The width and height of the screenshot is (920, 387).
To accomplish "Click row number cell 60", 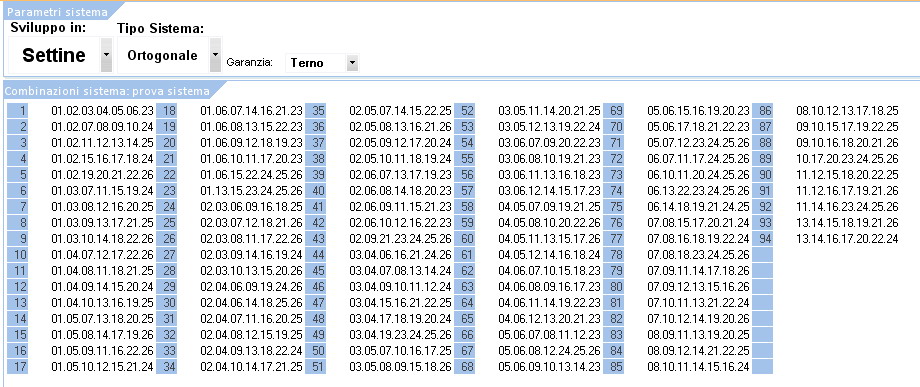I will [465, 239].
